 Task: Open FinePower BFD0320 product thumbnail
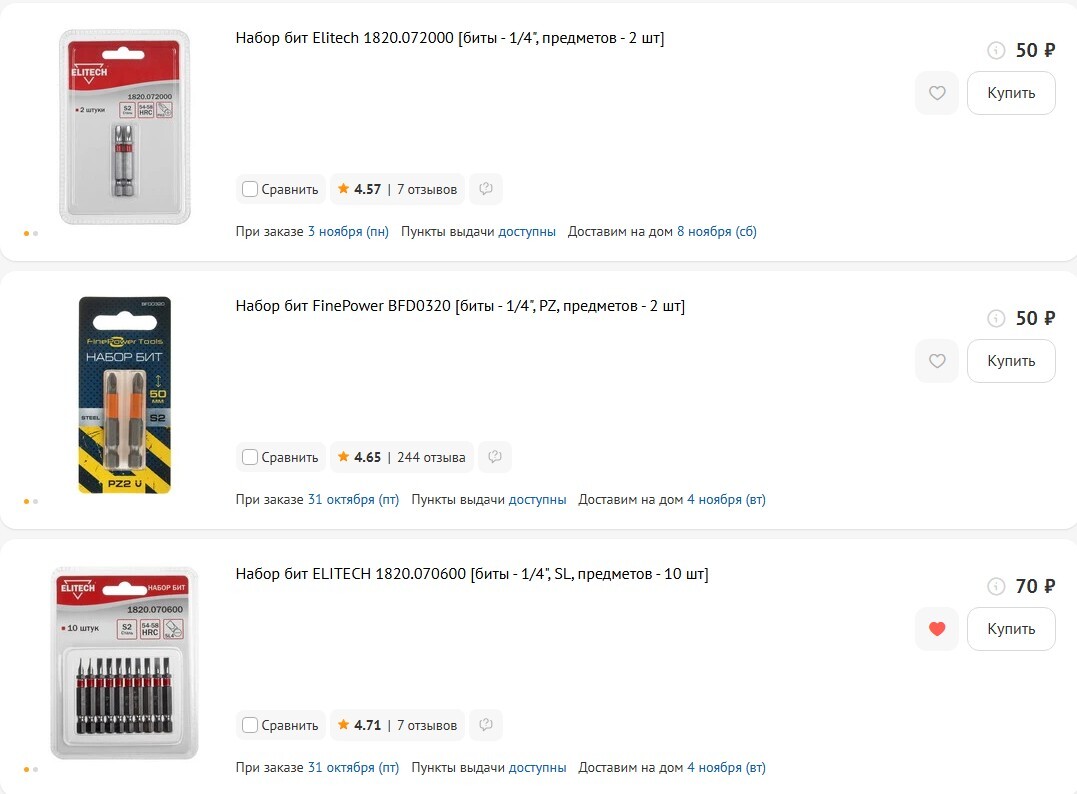(x=124, y=395)
